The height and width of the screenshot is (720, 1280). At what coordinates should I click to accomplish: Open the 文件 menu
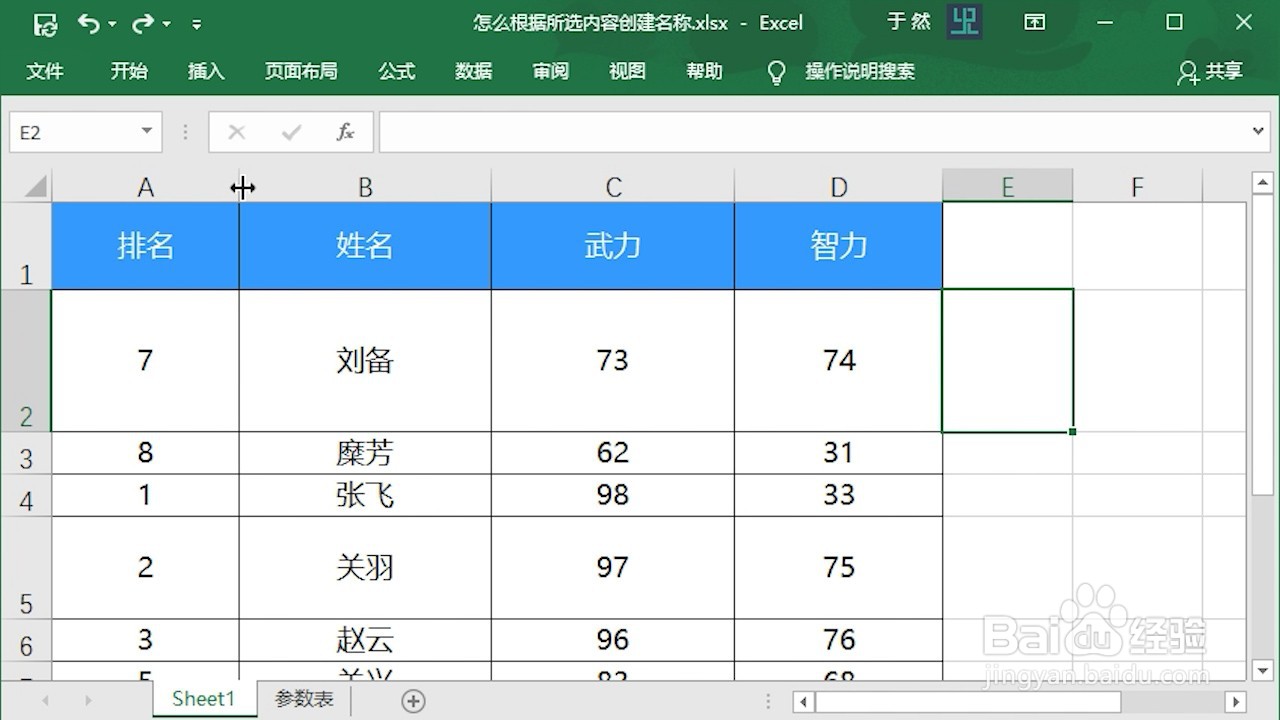45,71
